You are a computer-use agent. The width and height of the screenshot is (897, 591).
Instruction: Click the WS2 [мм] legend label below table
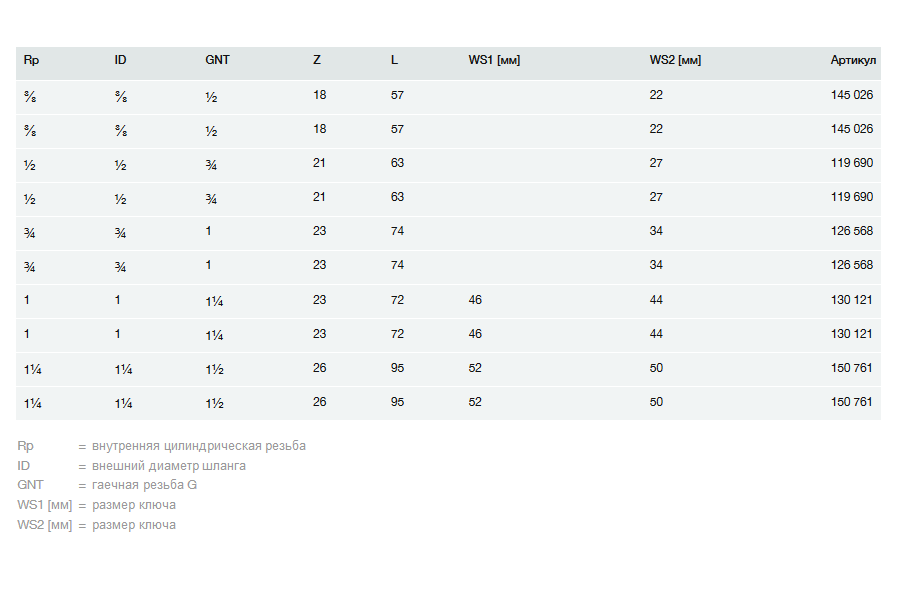[44, 525]
